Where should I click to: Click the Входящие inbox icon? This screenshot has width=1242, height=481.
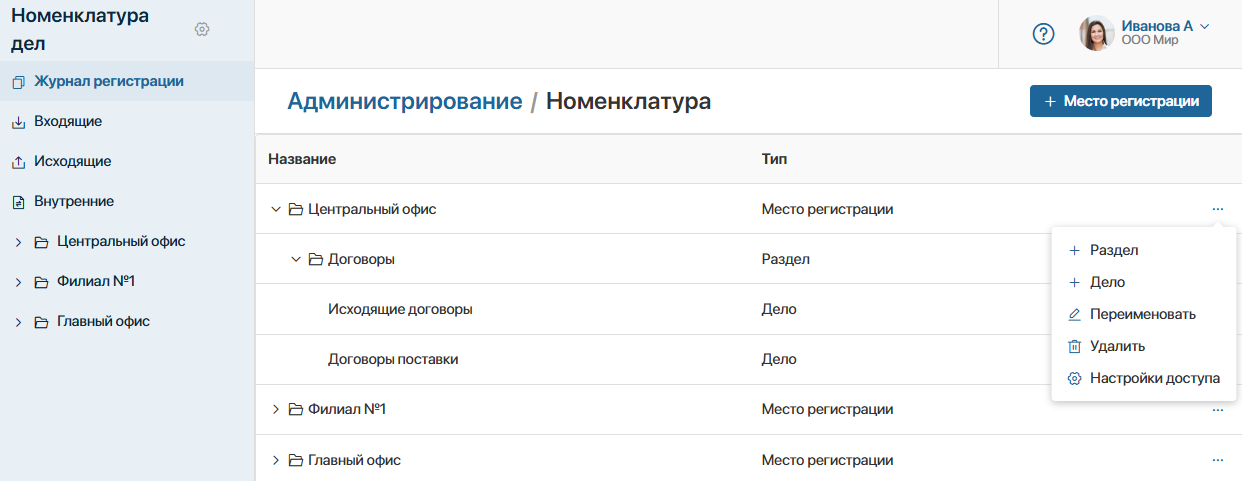[x=18, y=122]
